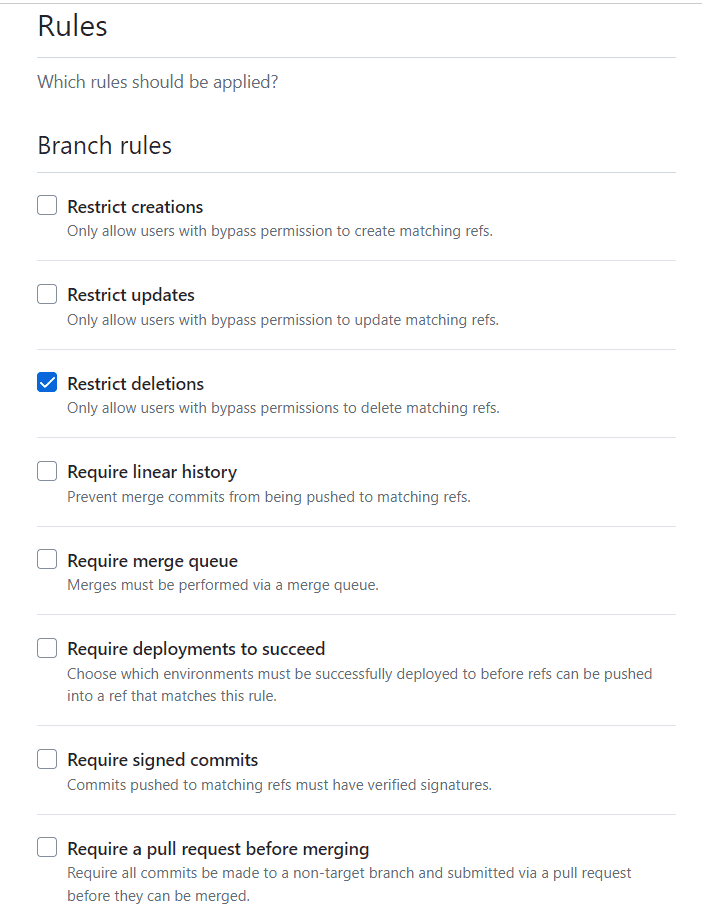Viewport: 702px width, 923px height.
Task: Click the 'Require linear history' label
Action: (x=152, y=472)
